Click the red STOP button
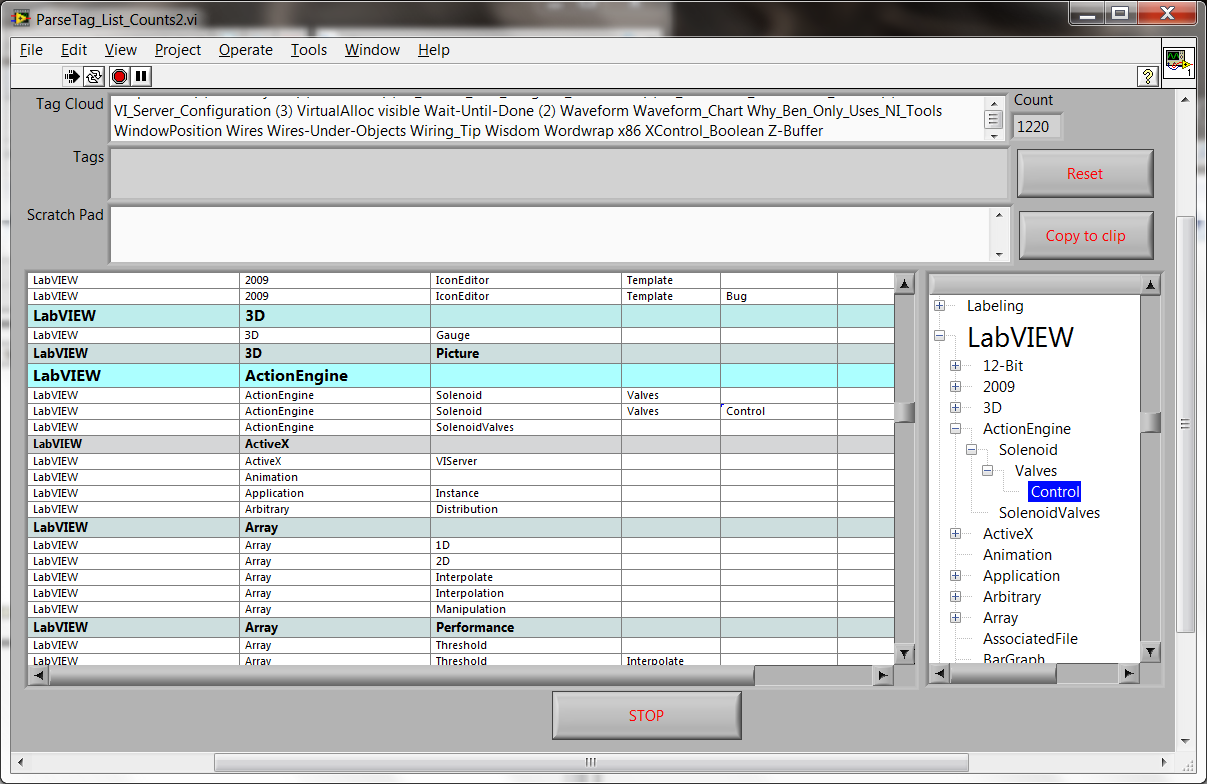This screenshot has width=1207, height=784. click(646, 716)
